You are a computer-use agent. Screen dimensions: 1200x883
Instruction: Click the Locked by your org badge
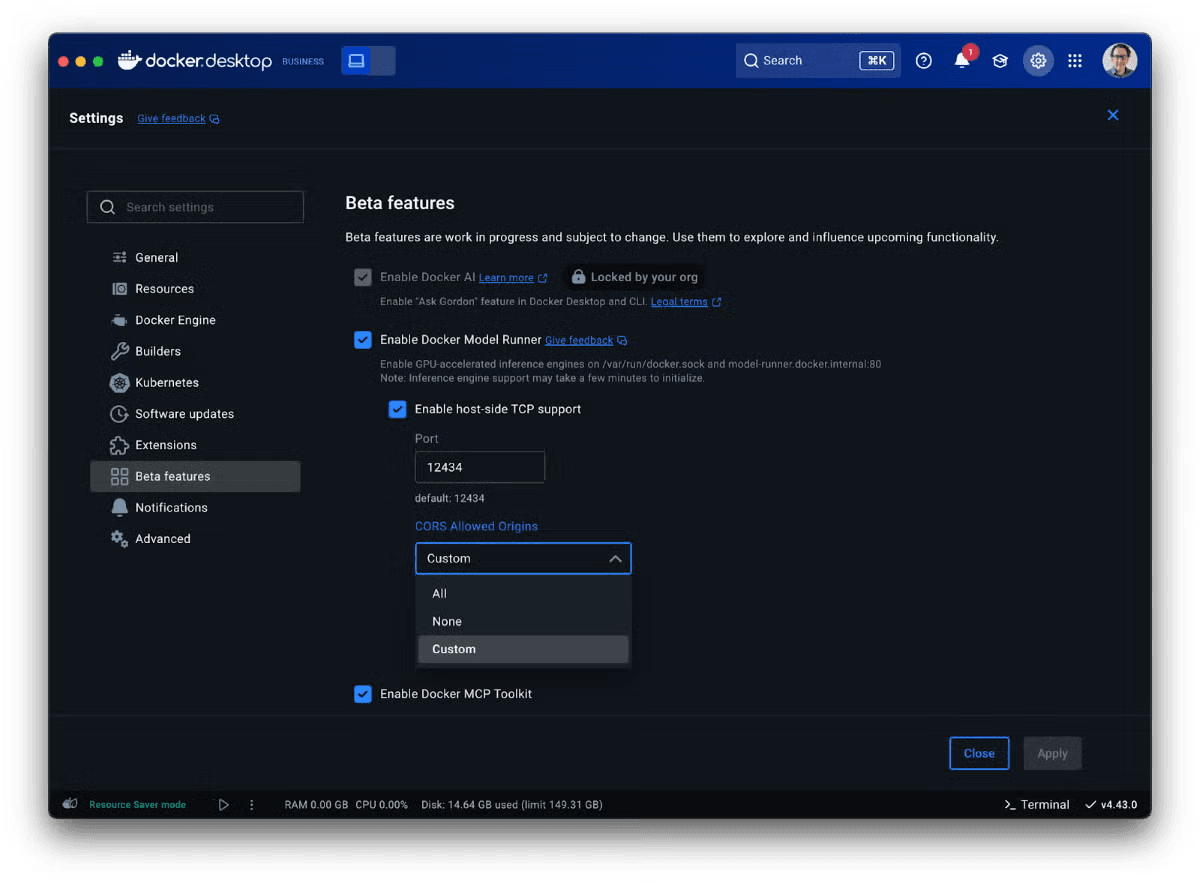634,277
